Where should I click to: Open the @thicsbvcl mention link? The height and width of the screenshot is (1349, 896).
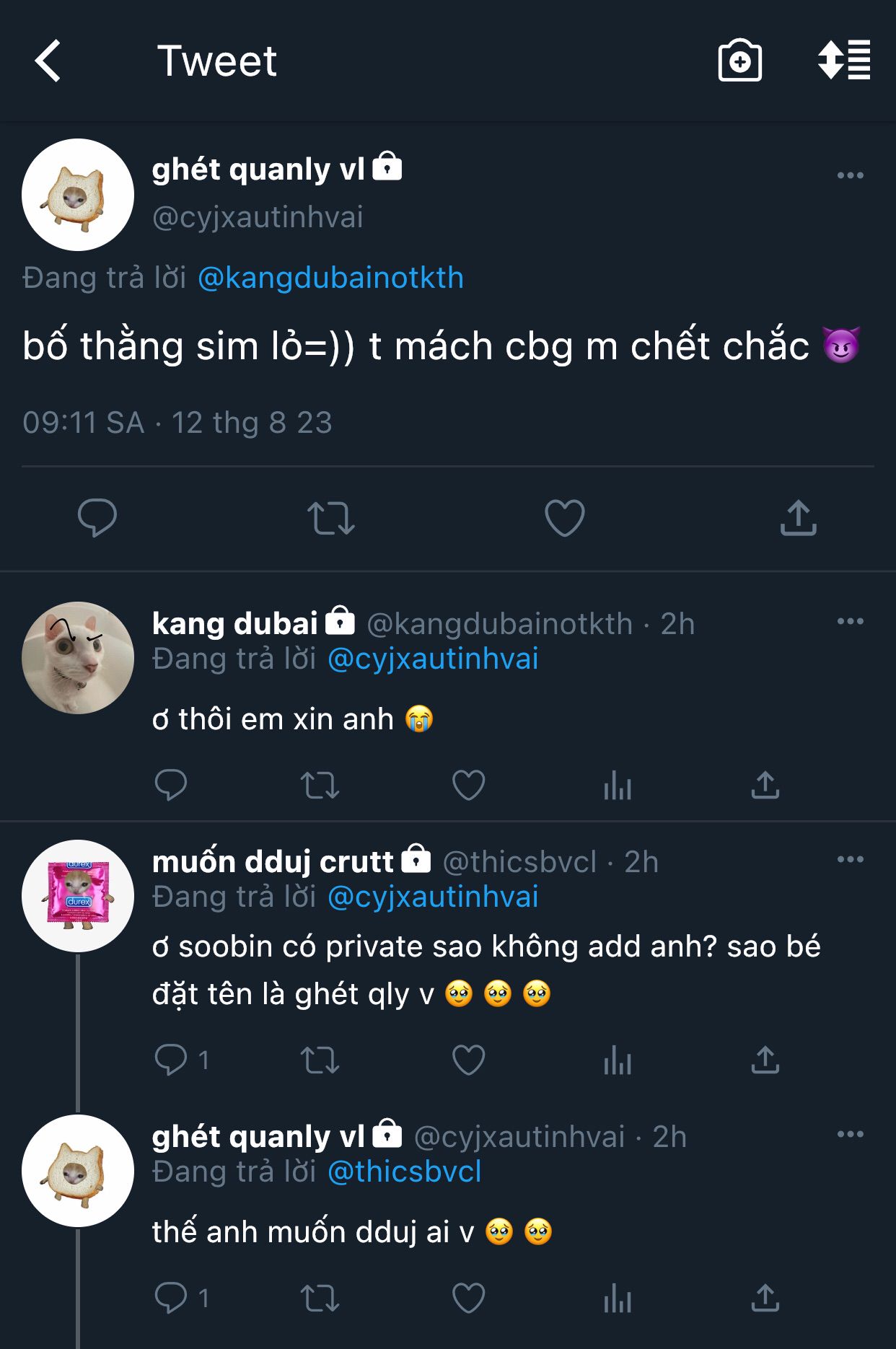pos(404,1172)
